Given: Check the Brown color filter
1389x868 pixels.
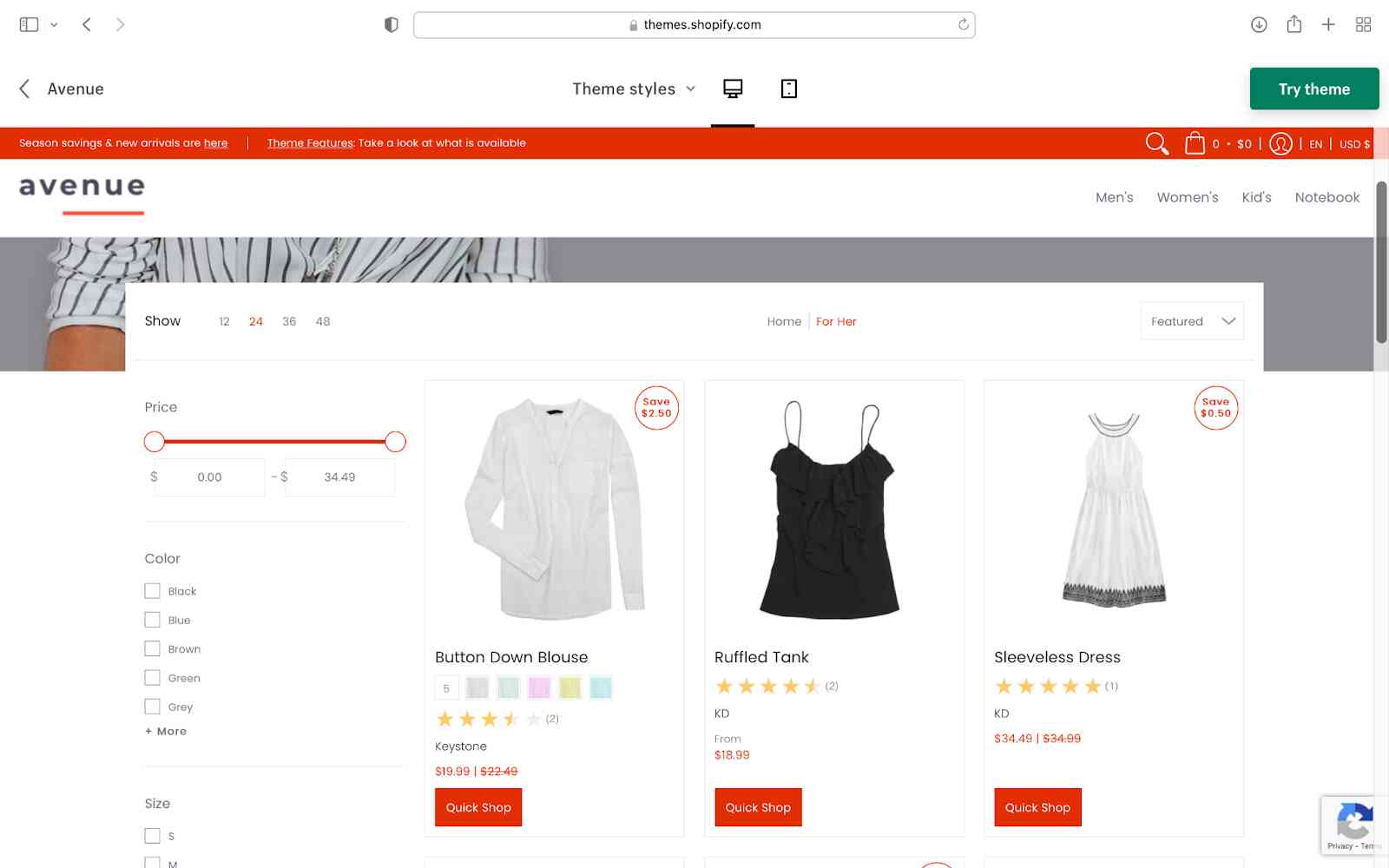Looking at the screenshot, I should pyautogui.click(x=152, y=648).
